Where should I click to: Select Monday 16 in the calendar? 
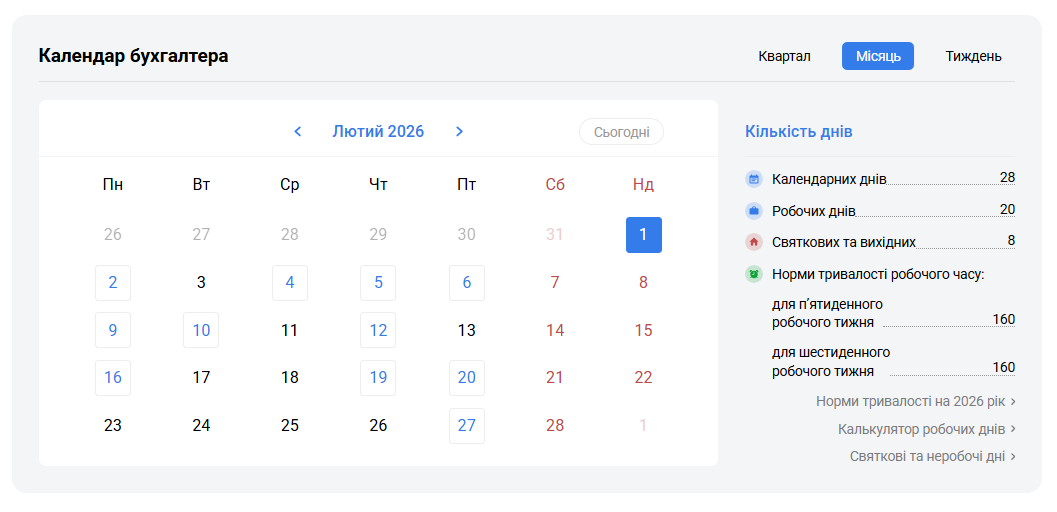click(113, 378)
